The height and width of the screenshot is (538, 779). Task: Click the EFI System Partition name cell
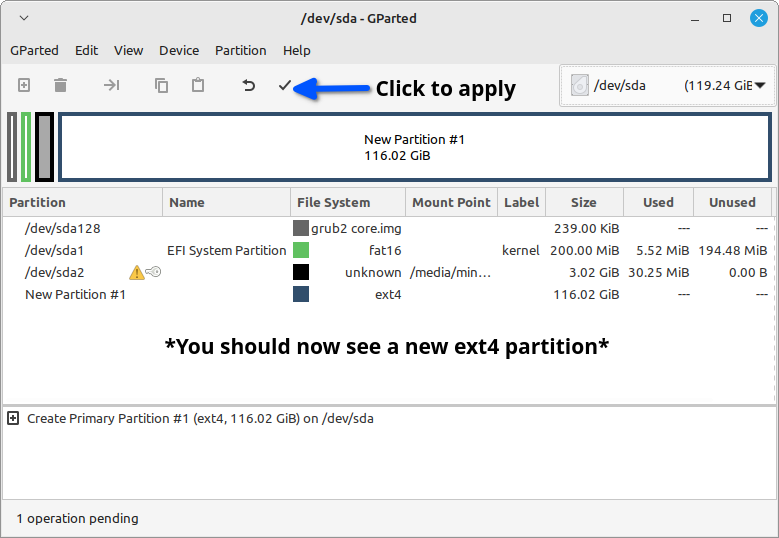pos(227,250)
